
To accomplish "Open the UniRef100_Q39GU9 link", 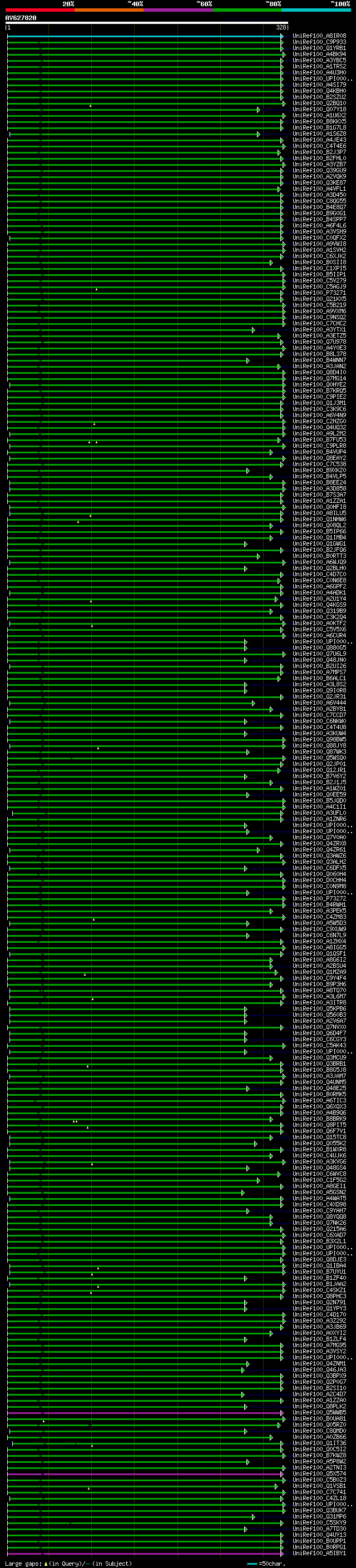I will (x=319, y=170).
